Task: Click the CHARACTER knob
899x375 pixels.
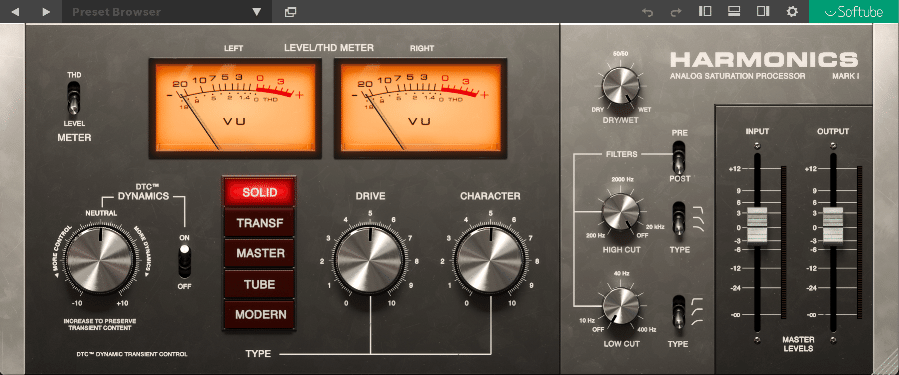Action: [x=490, y=260]
